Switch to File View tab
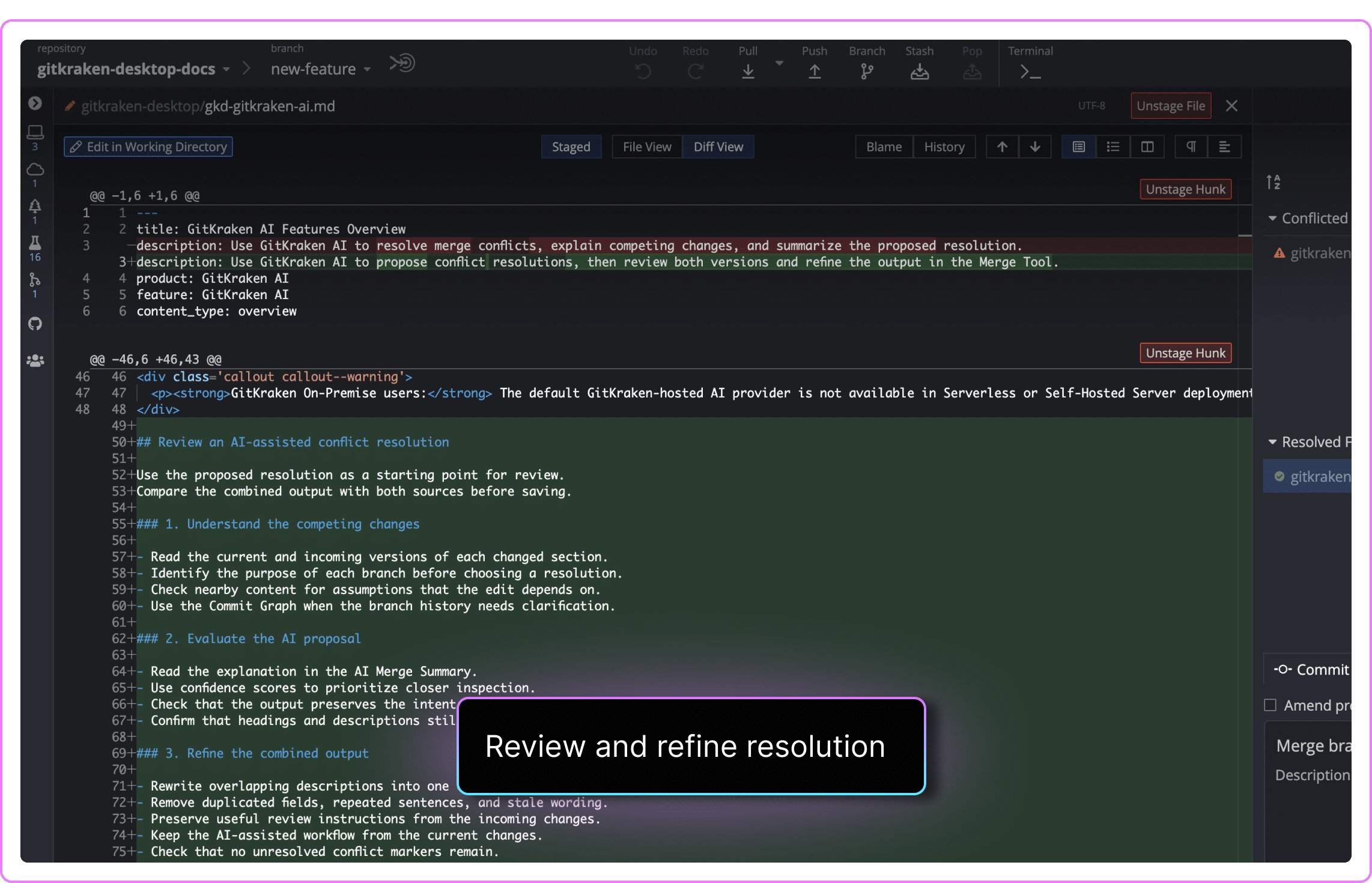This screenshot has width=1372, height=883. (647, 147)
